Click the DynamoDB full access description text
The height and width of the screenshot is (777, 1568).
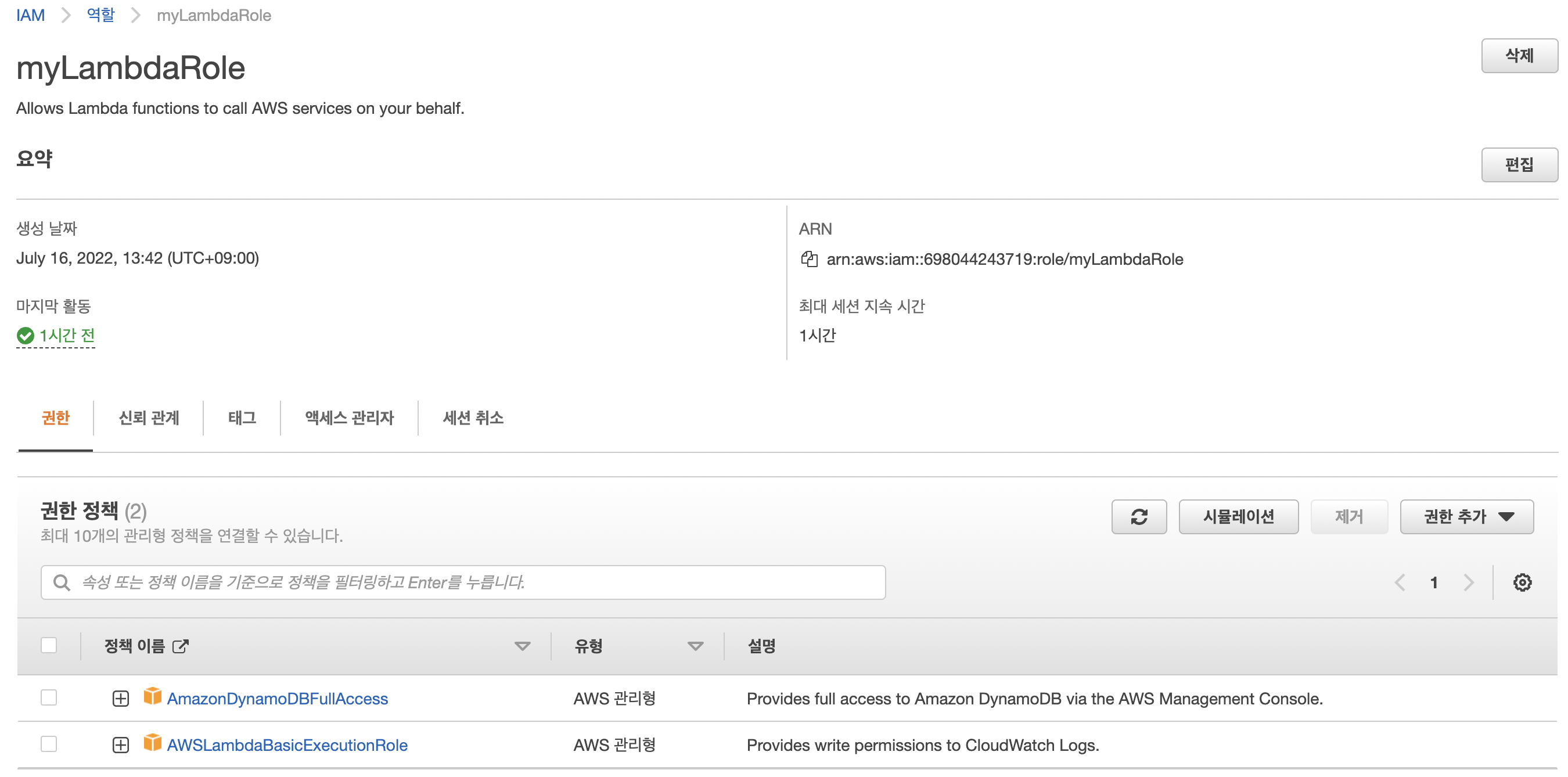tap(1035, 699)
